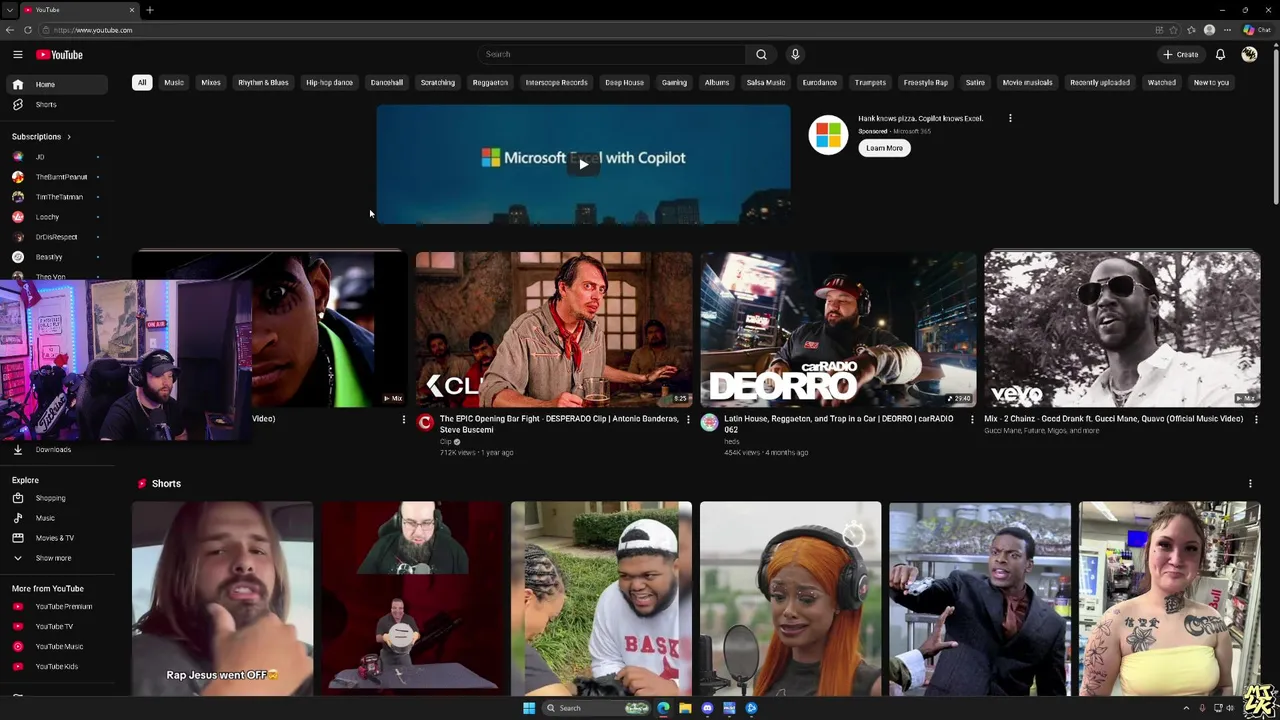Select the Hip-hop dance filter chip

(329, 82)
